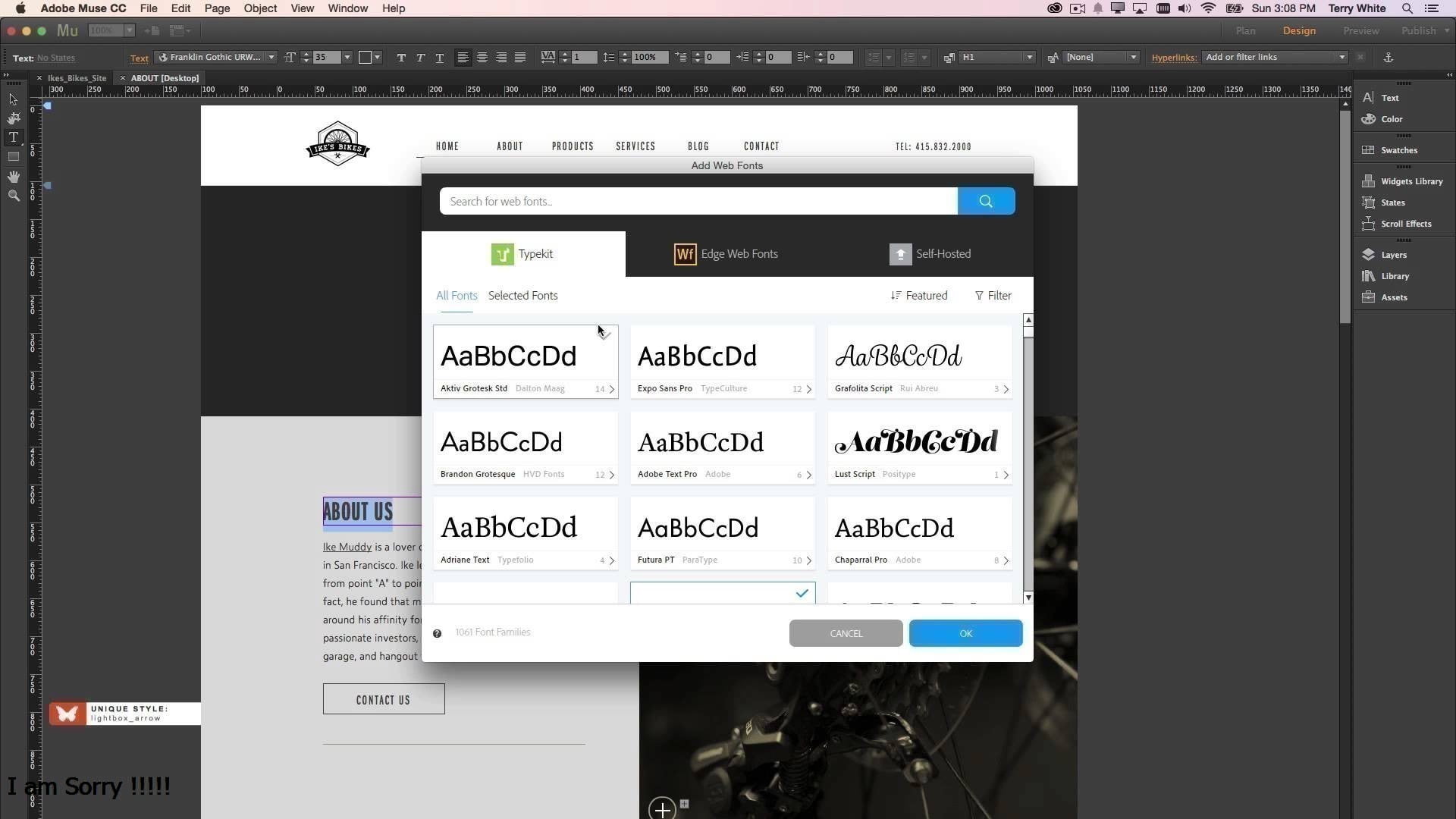Align text center
The width and height of the screenshot is (1456, 819).
[x=482, y=58]
